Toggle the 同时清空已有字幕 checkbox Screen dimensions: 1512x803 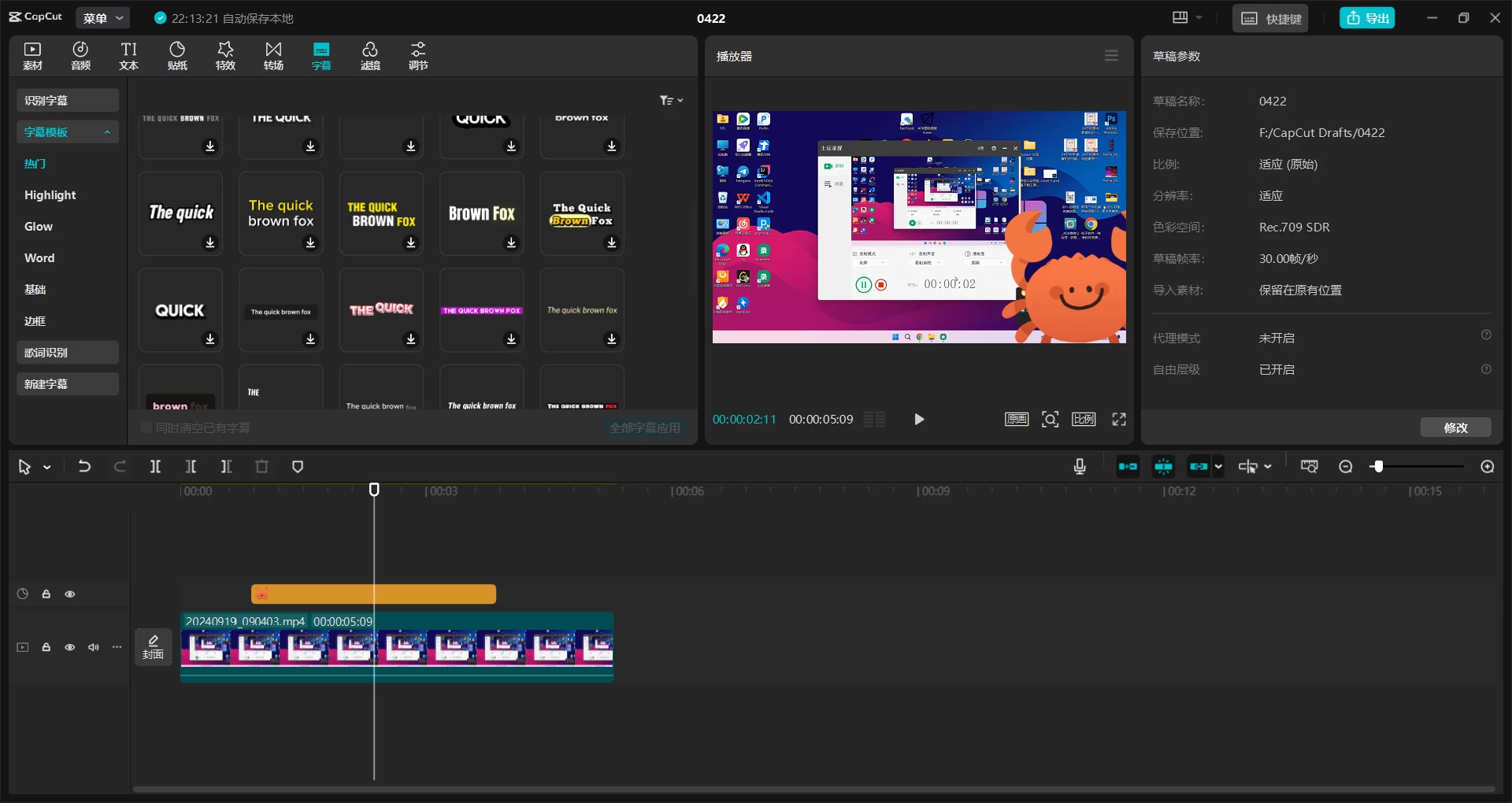tap(146, 427)
